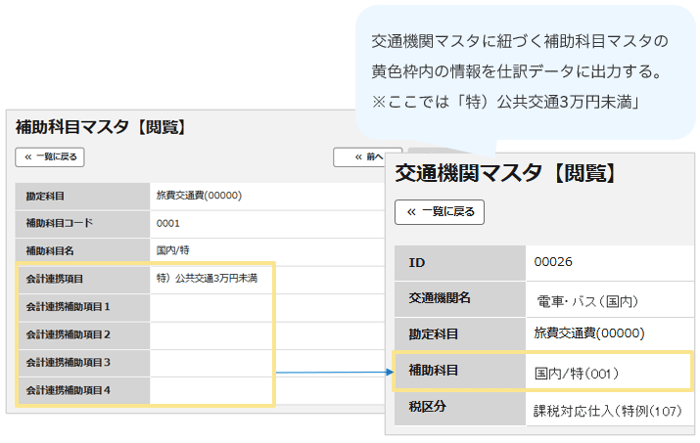Click the 会計連携補助項目４ label
The image size is (700, 443).
coord(68,390)
